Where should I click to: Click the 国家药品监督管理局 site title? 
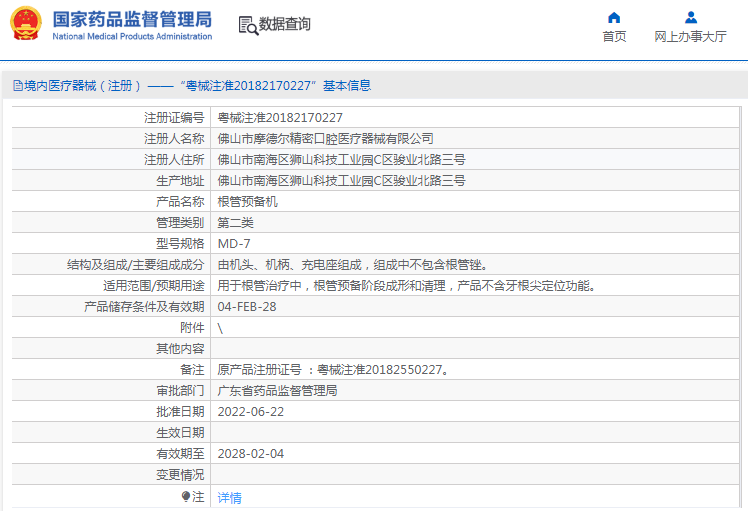131,19
